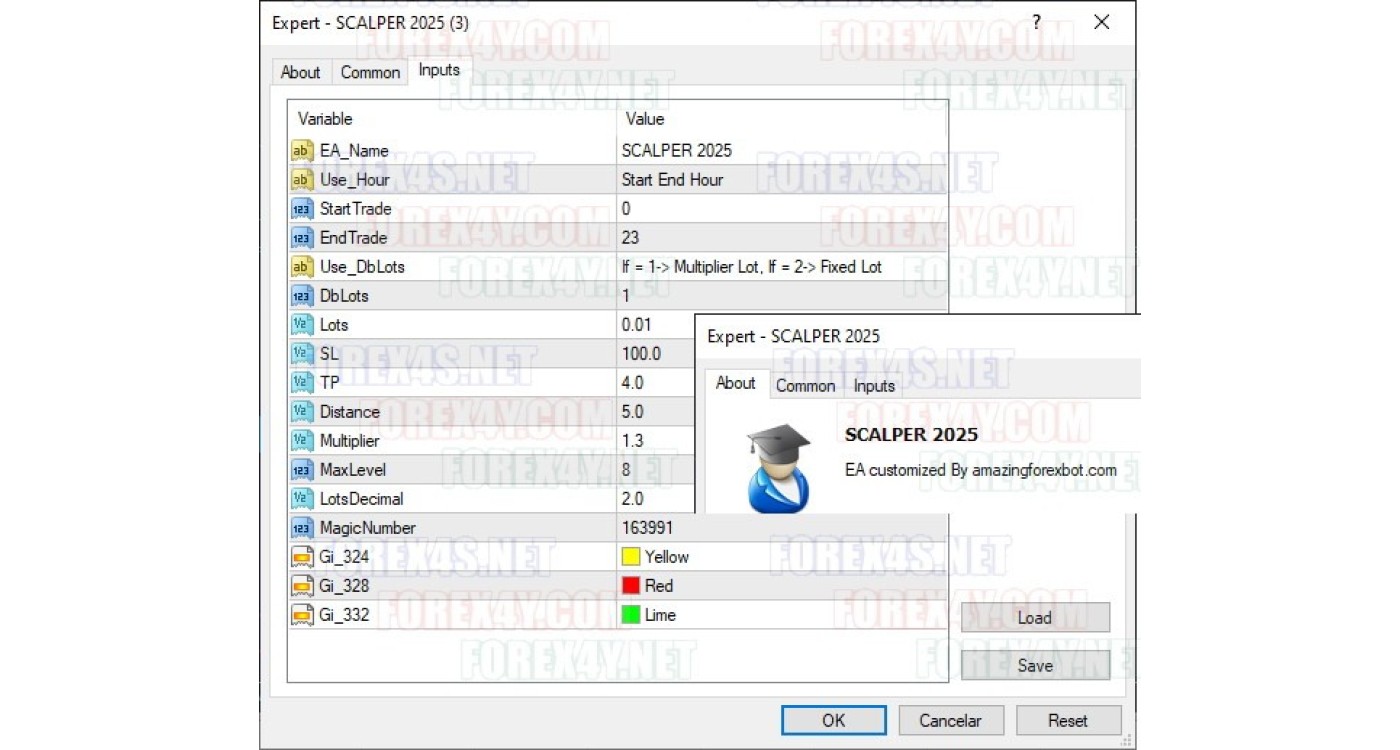Click the integer icon next to MagicNumber

301,528
